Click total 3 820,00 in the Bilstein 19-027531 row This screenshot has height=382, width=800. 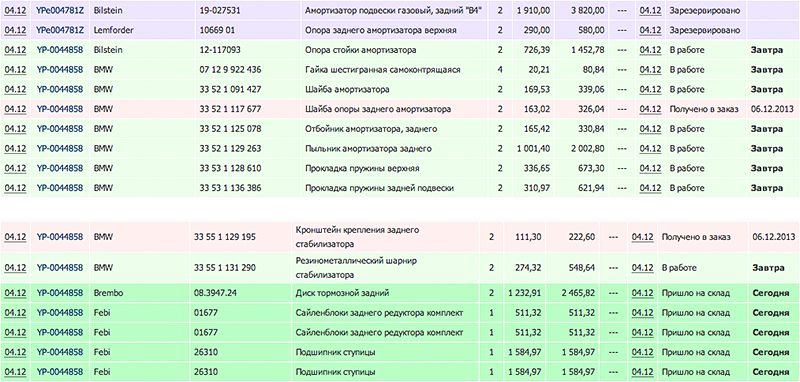pos(588,10)
